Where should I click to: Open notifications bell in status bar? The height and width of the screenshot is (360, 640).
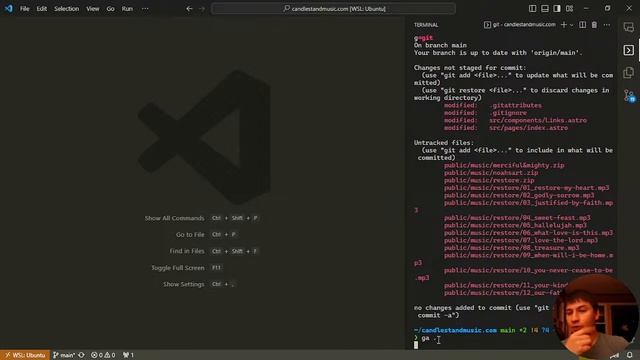coord(630,355)
